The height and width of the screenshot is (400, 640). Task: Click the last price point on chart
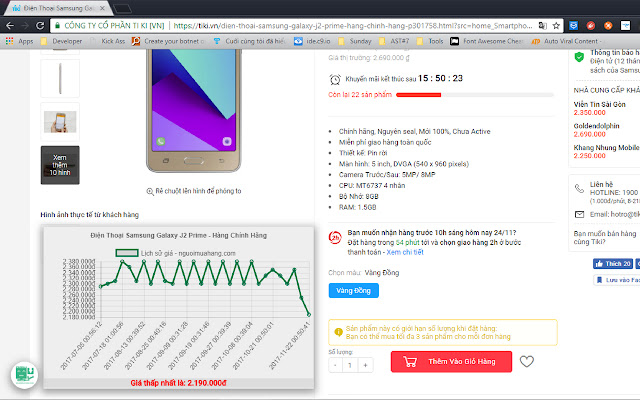[x=309, y=315]
